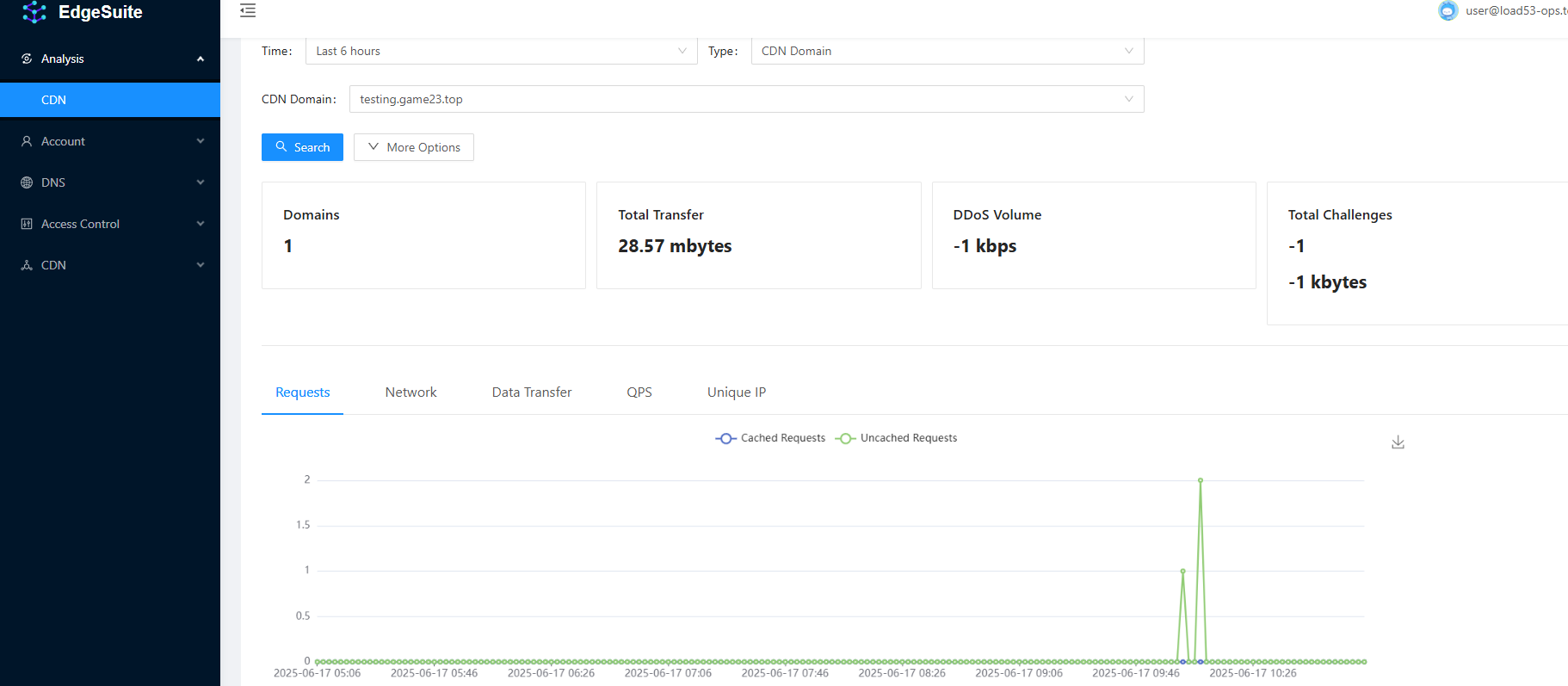Click the blue Search button
The height and width of the screenshot is (686, 1568).
pos(302,147)
